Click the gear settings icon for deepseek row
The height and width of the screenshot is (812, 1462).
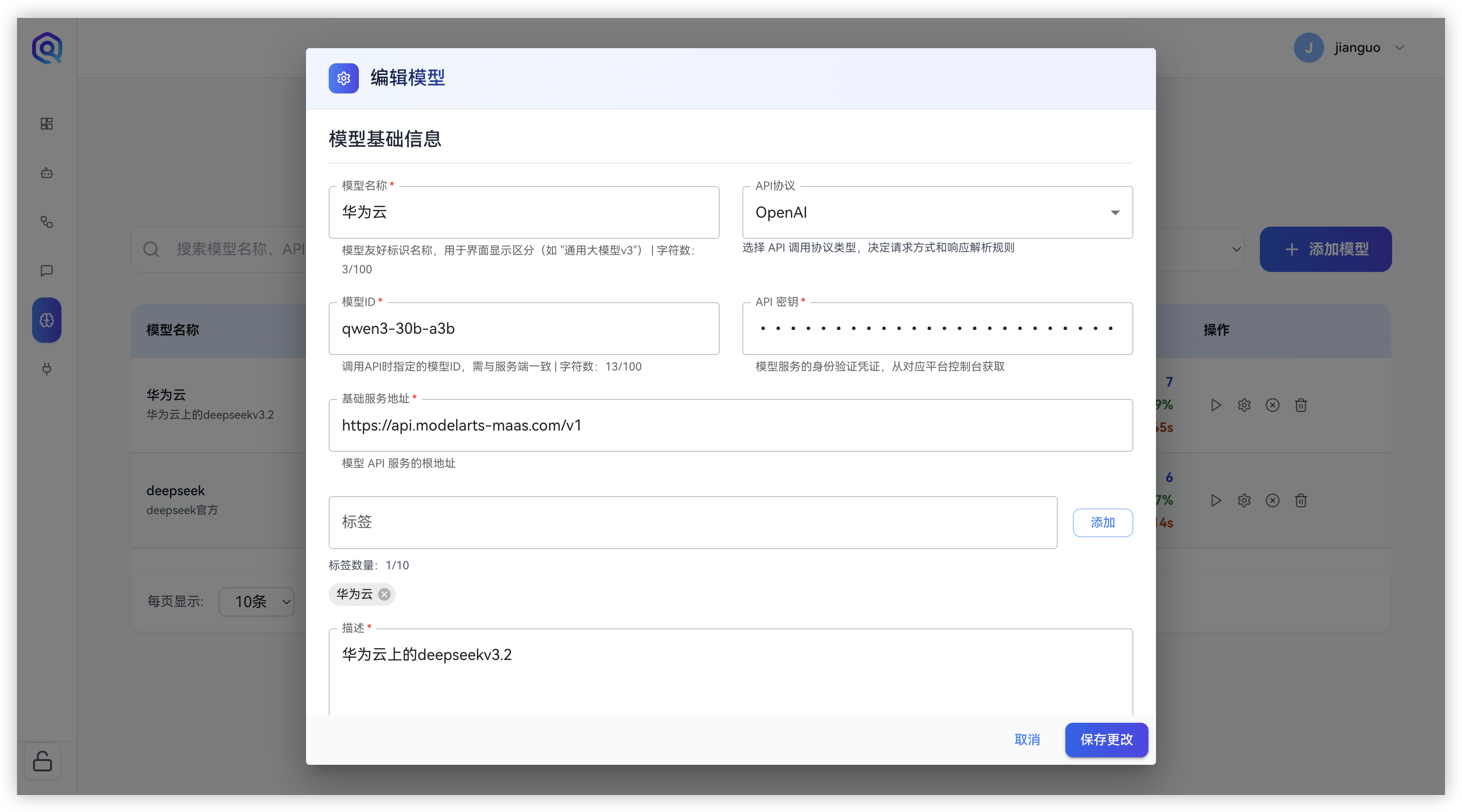(1244, 500)
